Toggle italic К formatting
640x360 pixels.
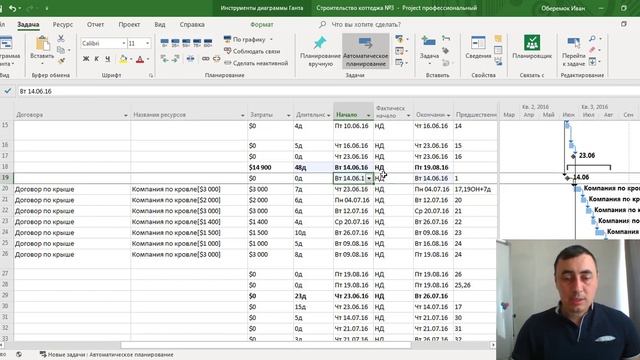tap(97, 59)
